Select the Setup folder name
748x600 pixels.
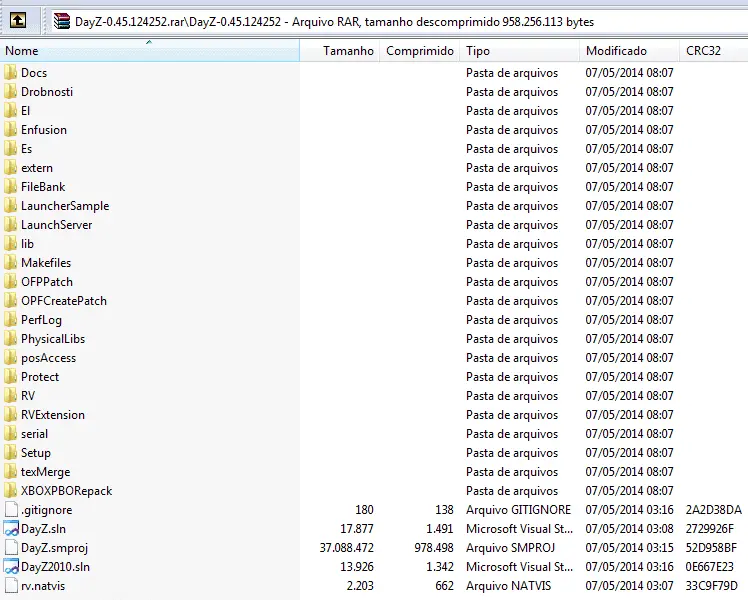[36, 453]
